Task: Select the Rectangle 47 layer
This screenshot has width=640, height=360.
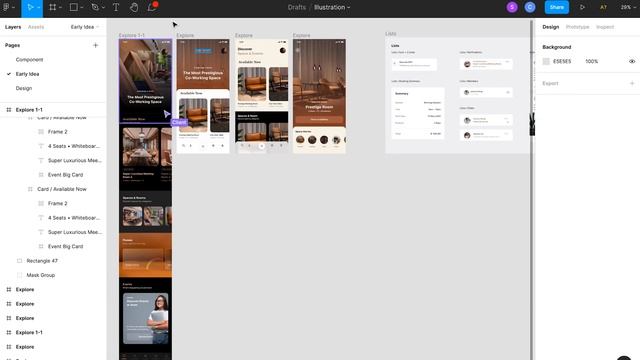Action: [x=42, y=261]
